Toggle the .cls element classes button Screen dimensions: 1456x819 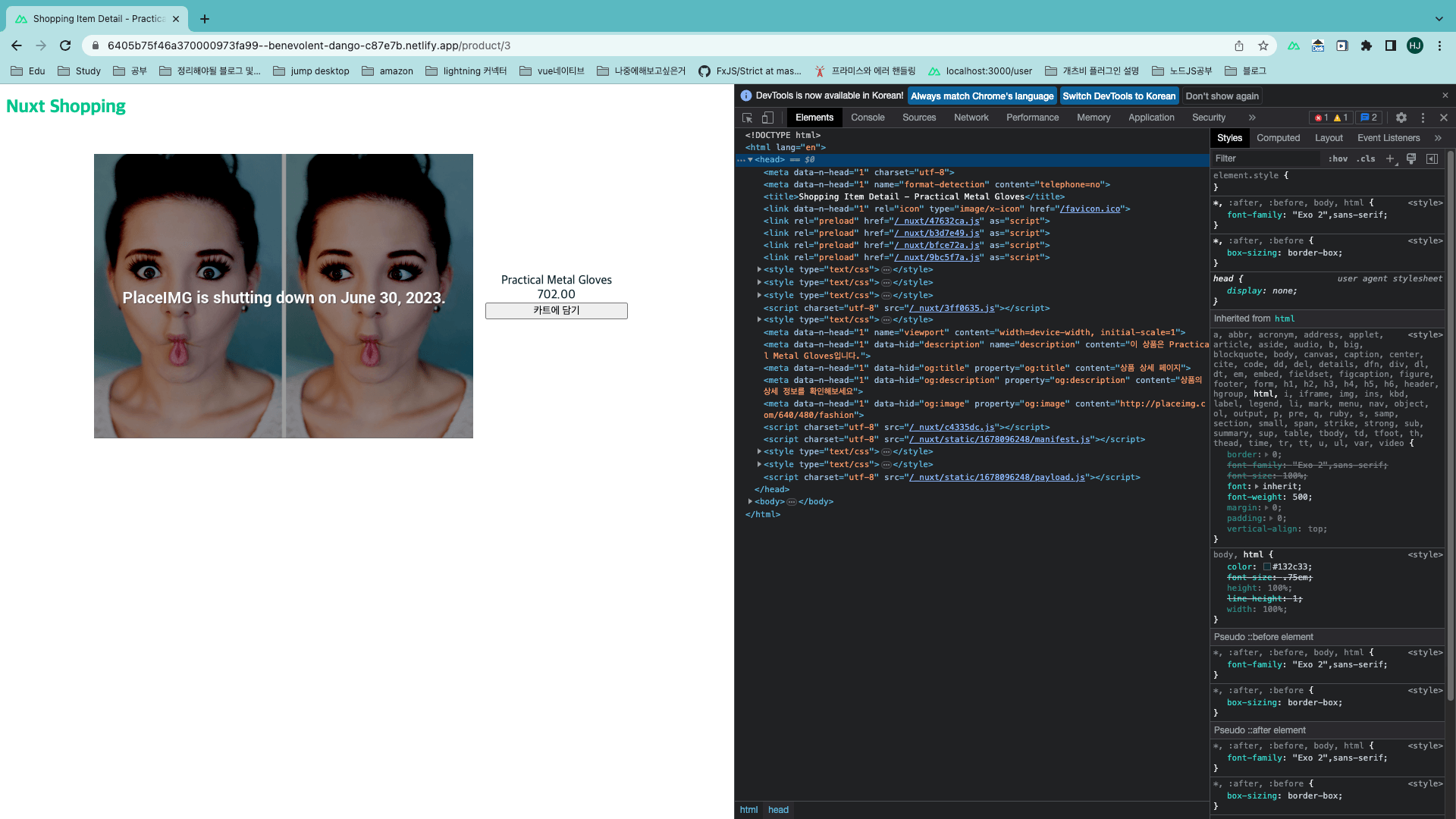1366,158
